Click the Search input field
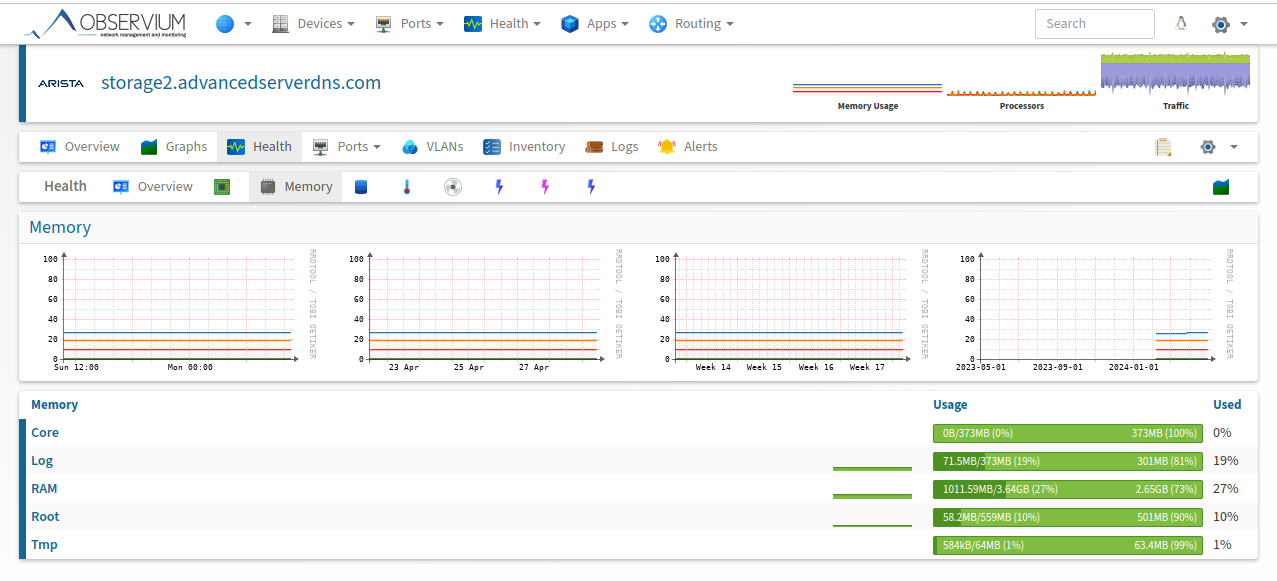The width and height of the screenshot is (1277, 581). (x=1094, y=24)
